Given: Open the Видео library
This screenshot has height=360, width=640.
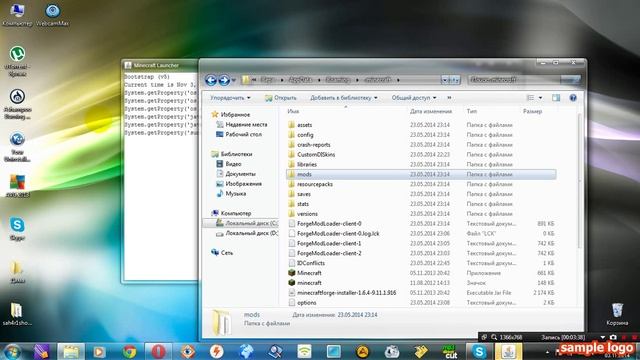Looking at the screenshot, I should click(233, 164).
